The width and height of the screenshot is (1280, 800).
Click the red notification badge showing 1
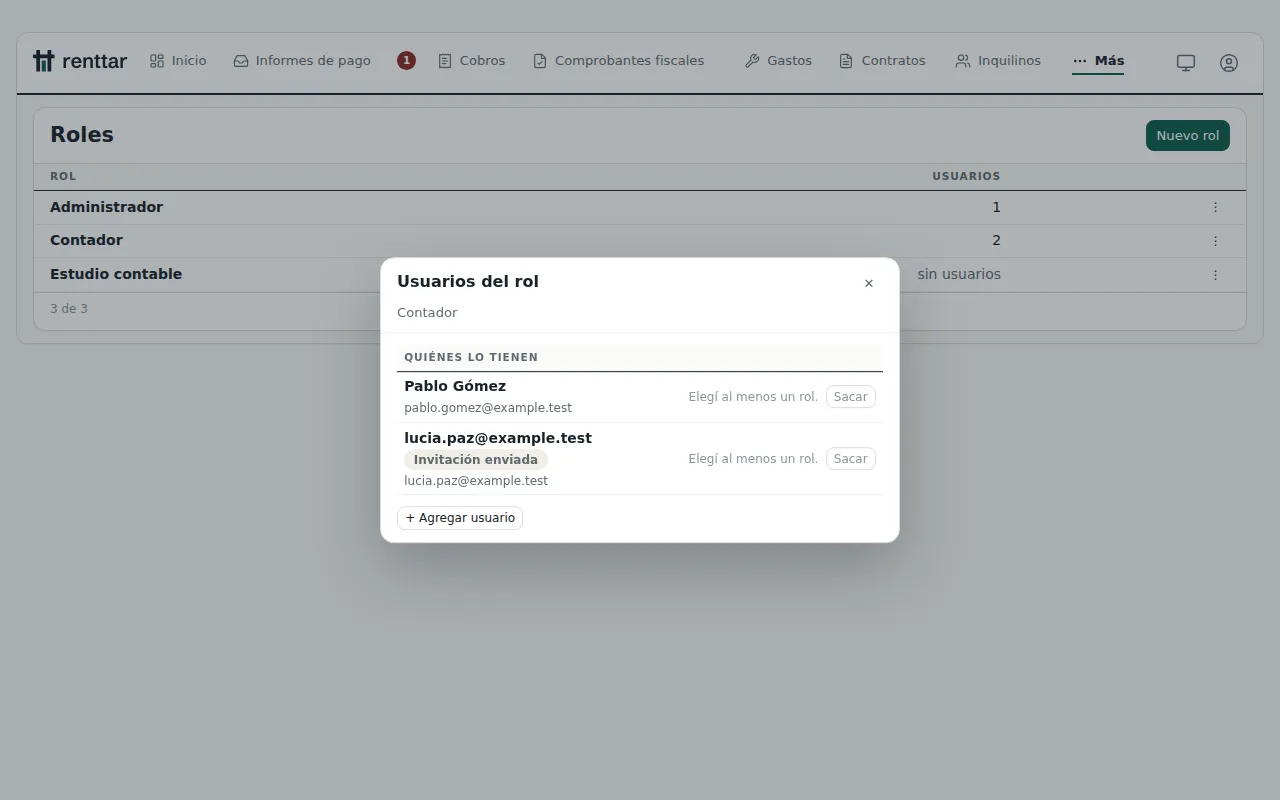(x=406, y=61)
